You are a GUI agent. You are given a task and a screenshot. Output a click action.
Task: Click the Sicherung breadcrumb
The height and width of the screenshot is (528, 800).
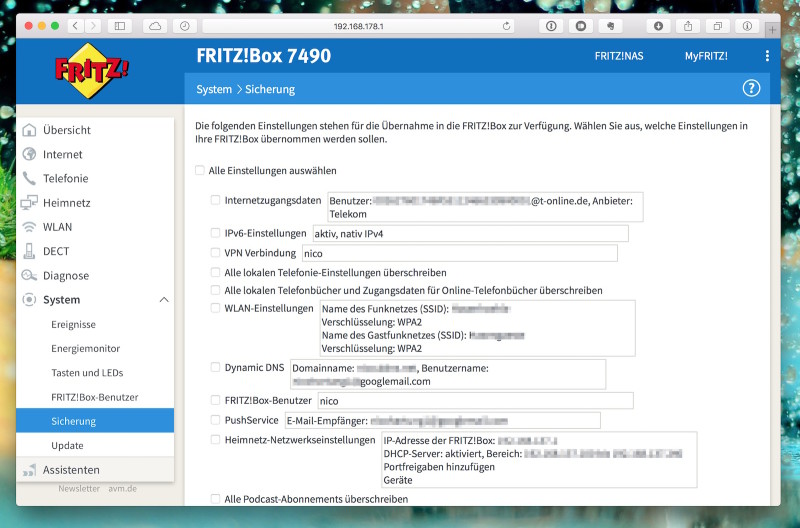[270, 89]
